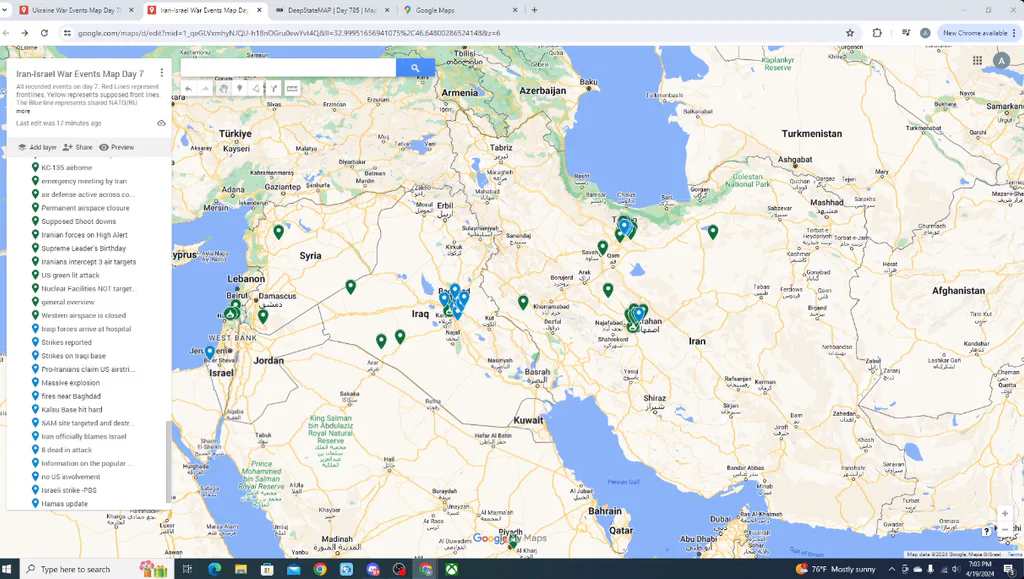Select the Measure distances ruler tool
Image resolution: width=1024 pixels, height=579 pixels.
tap(292, 89)
